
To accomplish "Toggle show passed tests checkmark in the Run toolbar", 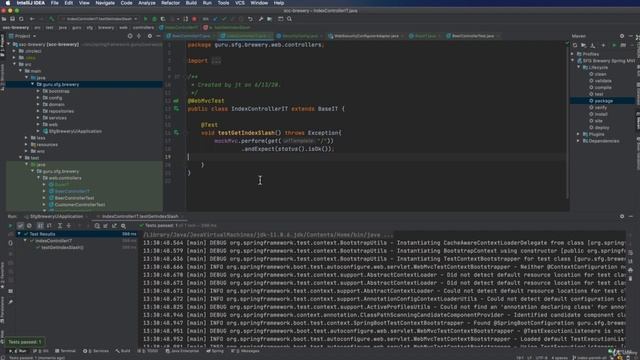I will pos(20,226).
